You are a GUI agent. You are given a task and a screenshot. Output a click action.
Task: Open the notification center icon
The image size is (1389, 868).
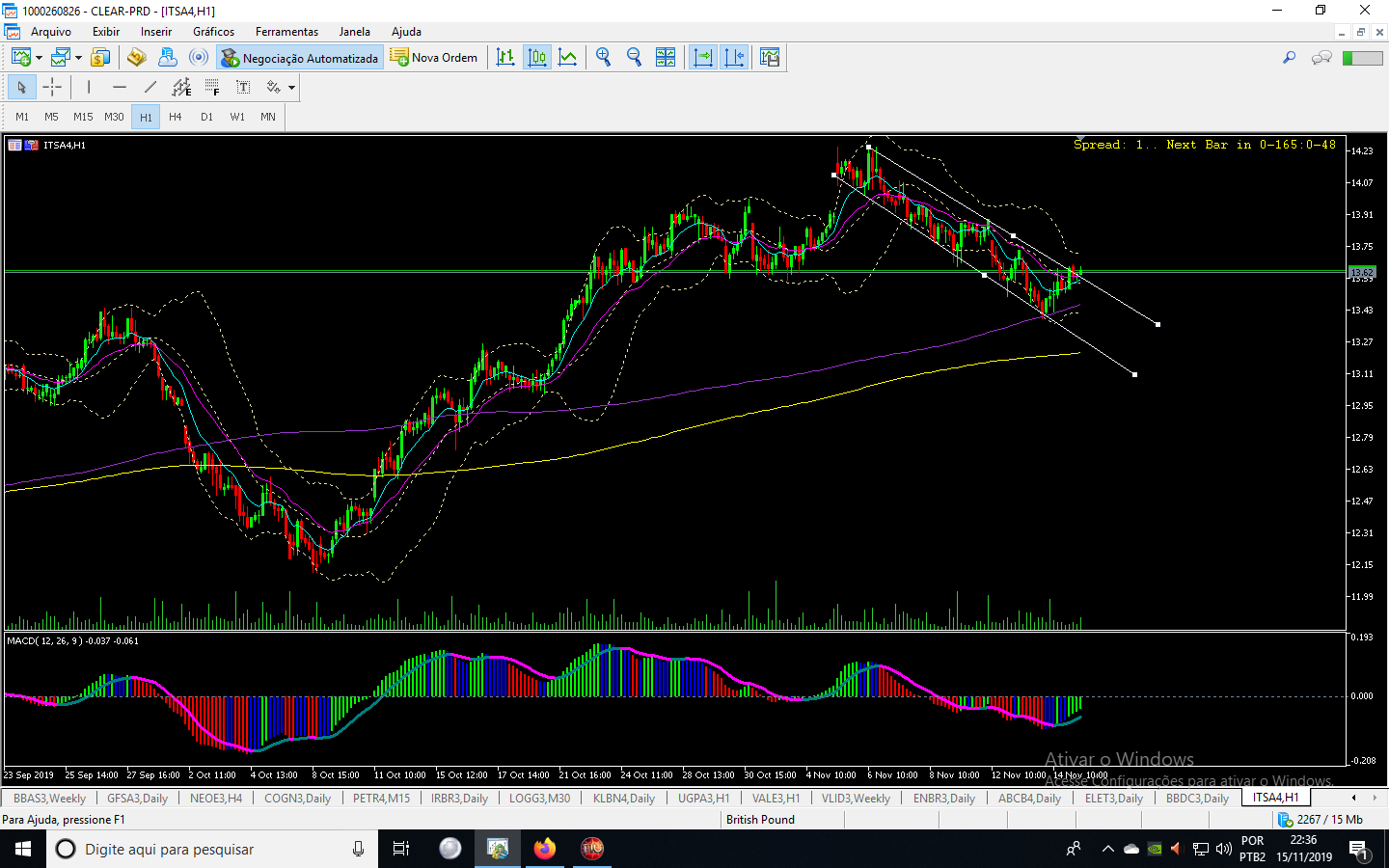pos(1359,850)
